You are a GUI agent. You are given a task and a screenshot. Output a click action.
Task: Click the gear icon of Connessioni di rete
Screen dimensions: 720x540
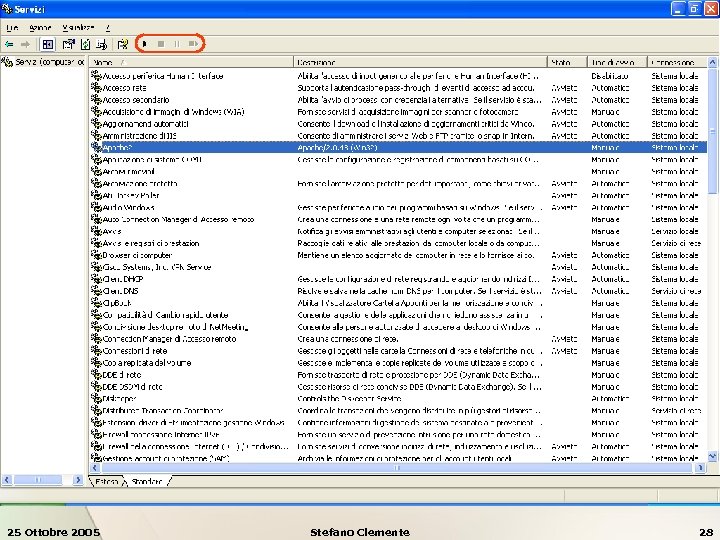coord(96,350)
